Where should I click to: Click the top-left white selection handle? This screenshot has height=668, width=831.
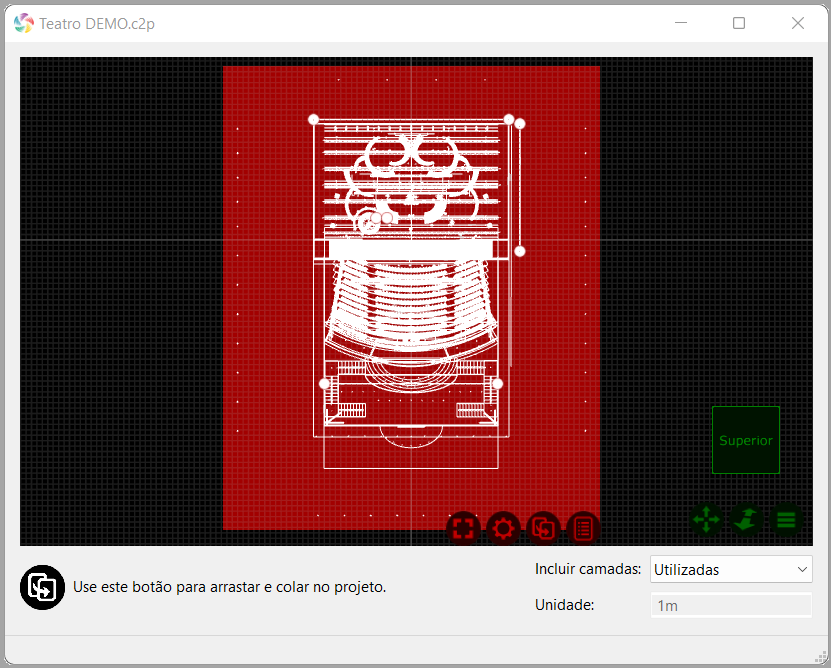pos(313,119)
